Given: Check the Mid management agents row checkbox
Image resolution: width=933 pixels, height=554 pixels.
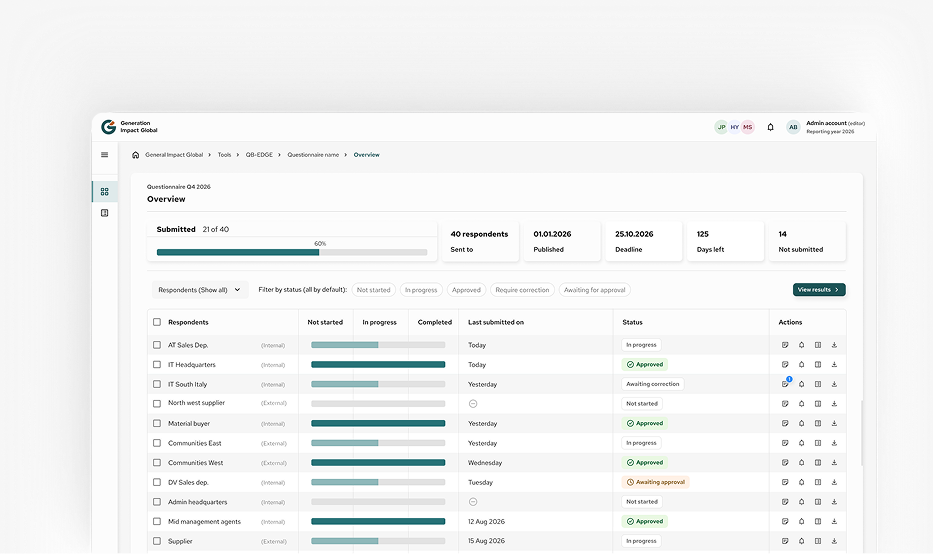Looking at the screenshot, I should [x=157, y=522].
